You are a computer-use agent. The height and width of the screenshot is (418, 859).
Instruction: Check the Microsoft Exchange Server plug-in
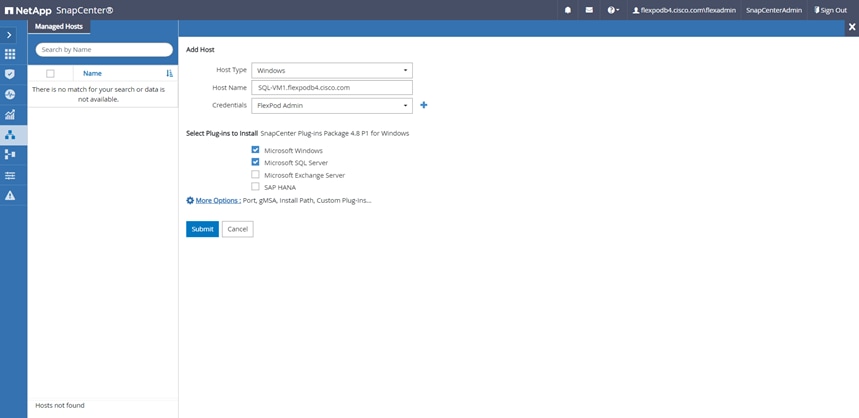pos(255,175)
